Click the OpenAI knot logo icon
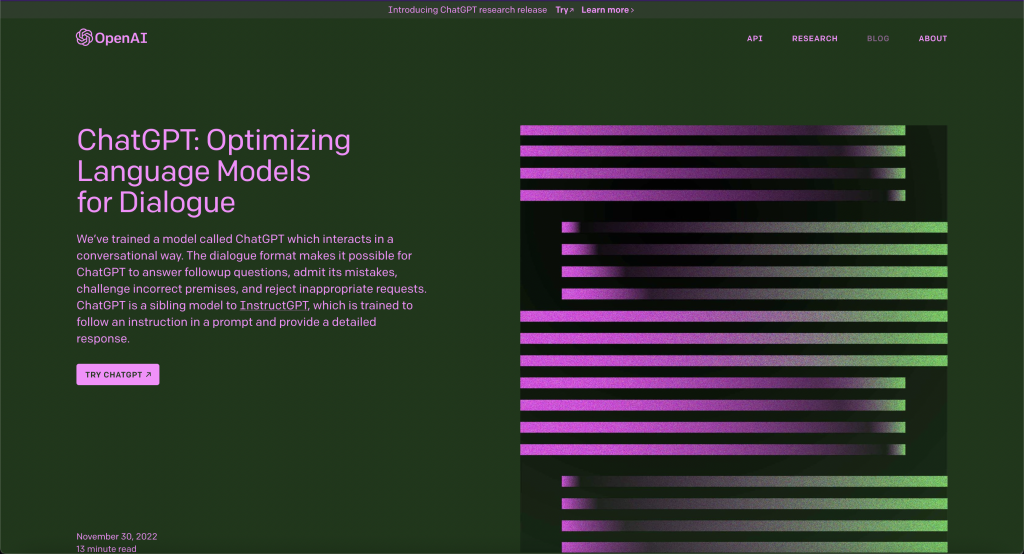The height and width of the screenshot is (554, 1024). (85, 38)
